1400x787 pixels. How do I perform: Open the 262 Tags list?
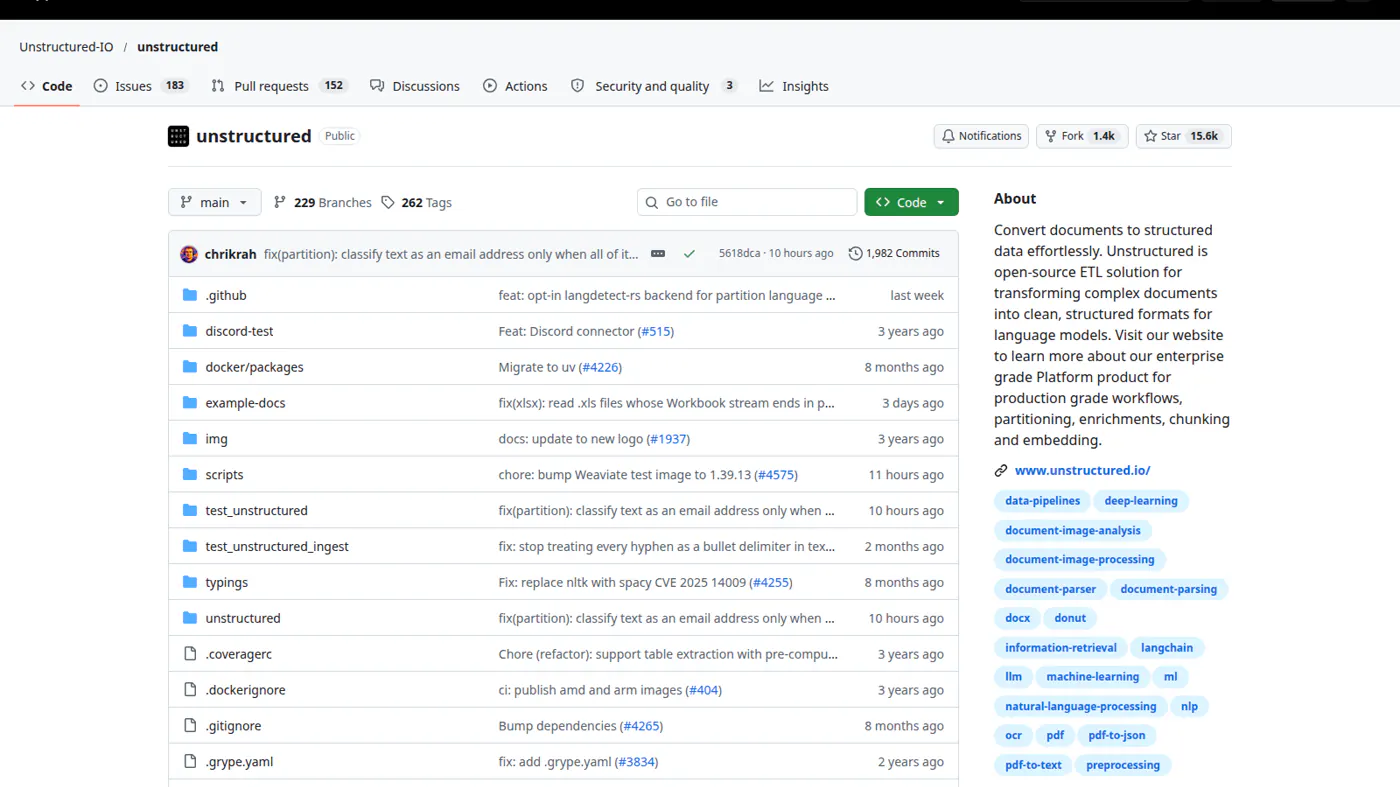(x=416, y=202)
